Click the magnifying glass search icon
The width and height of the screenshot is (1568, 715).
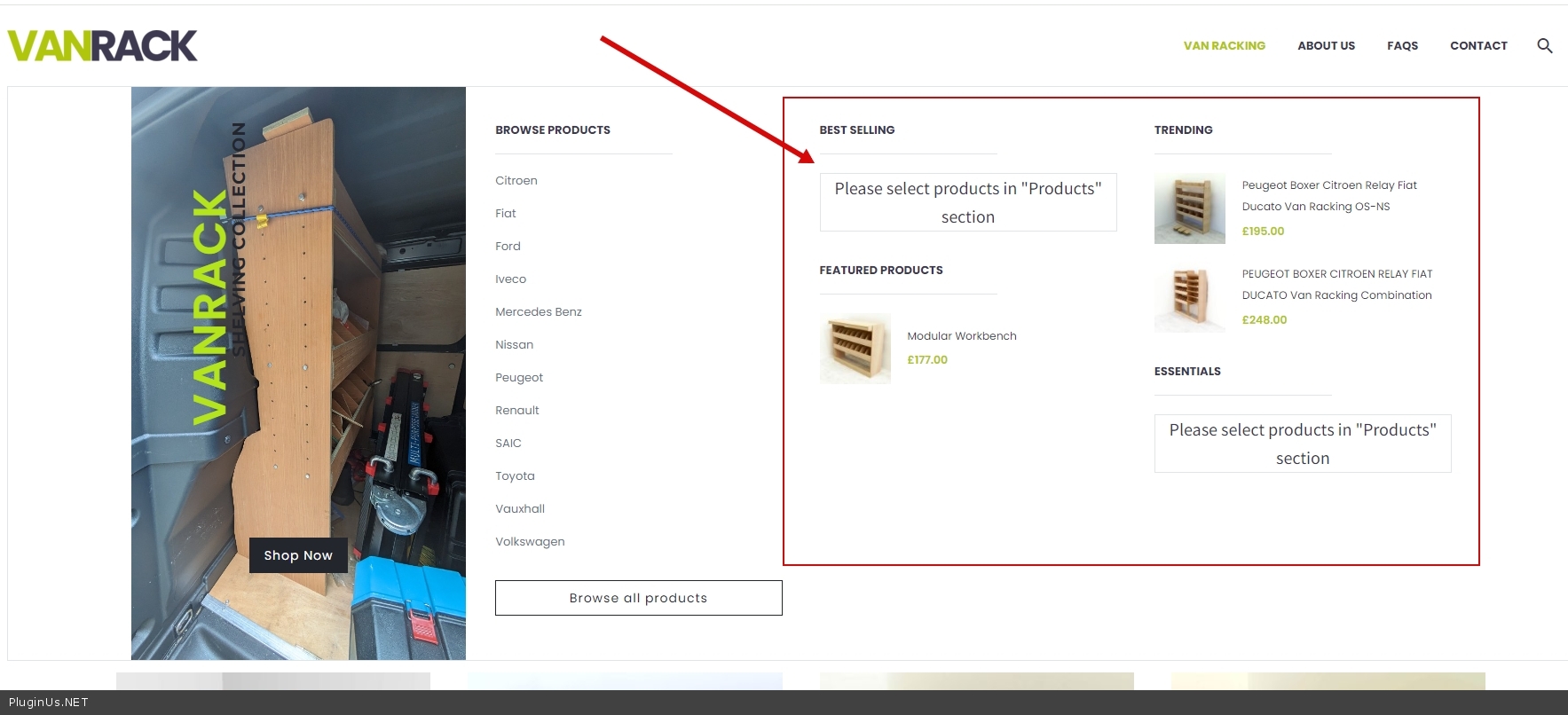pos(1544,45)
